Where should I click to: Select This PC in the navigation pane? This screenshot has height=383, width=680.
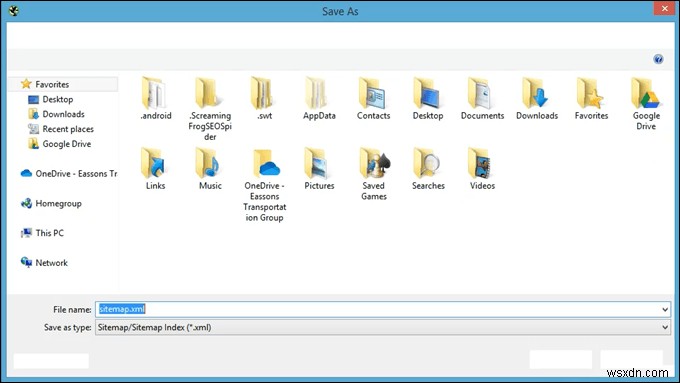(x=42, y=233)
